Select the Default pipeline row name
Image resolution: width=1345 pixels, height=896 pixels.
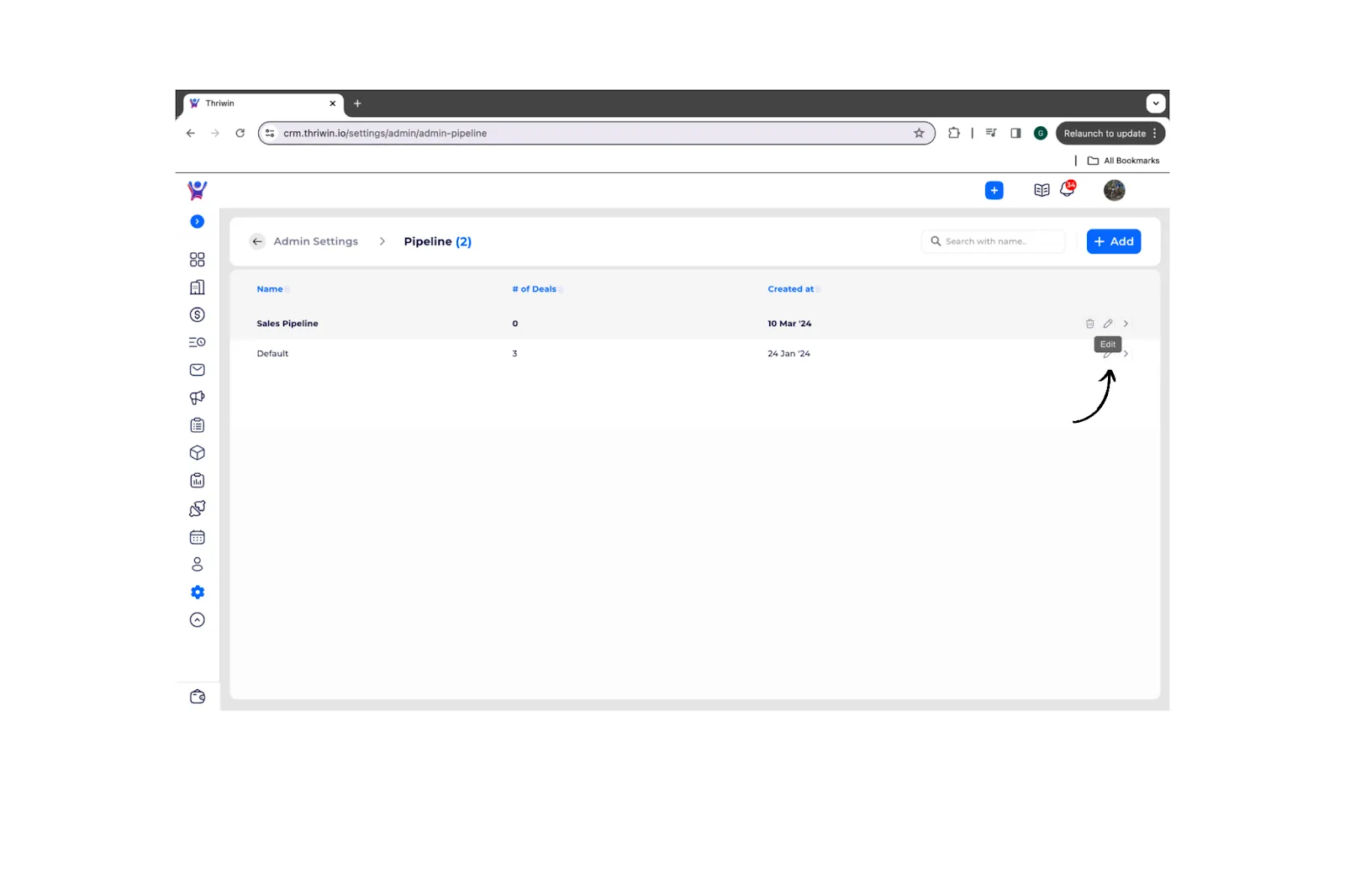[272, 354]
